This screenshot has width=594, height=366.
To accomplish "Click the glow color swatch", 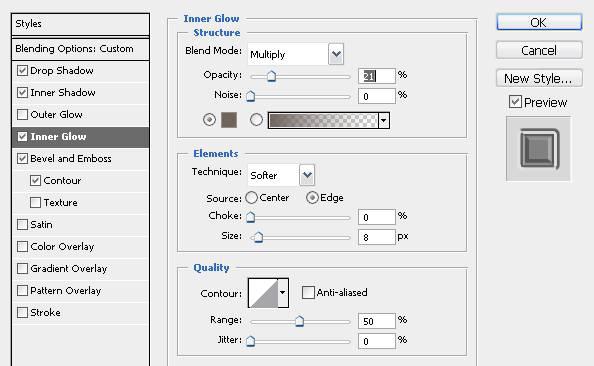I will click(x=229, y=120).
